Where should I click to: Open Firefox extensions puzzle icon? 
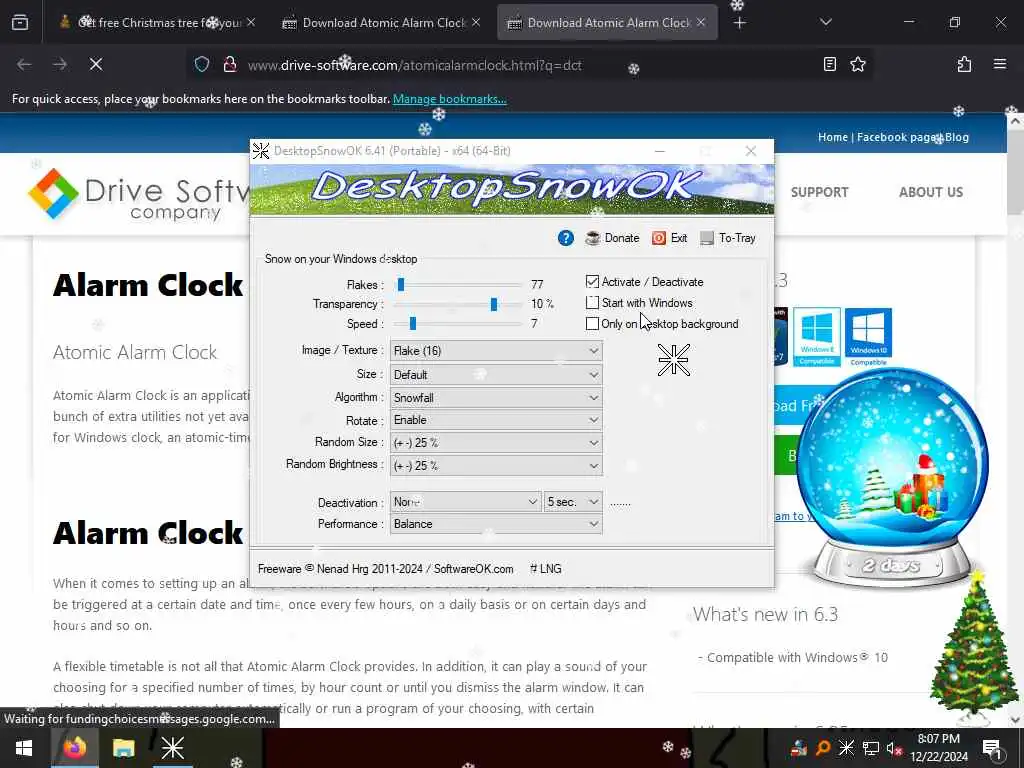(x=964, y=64)
